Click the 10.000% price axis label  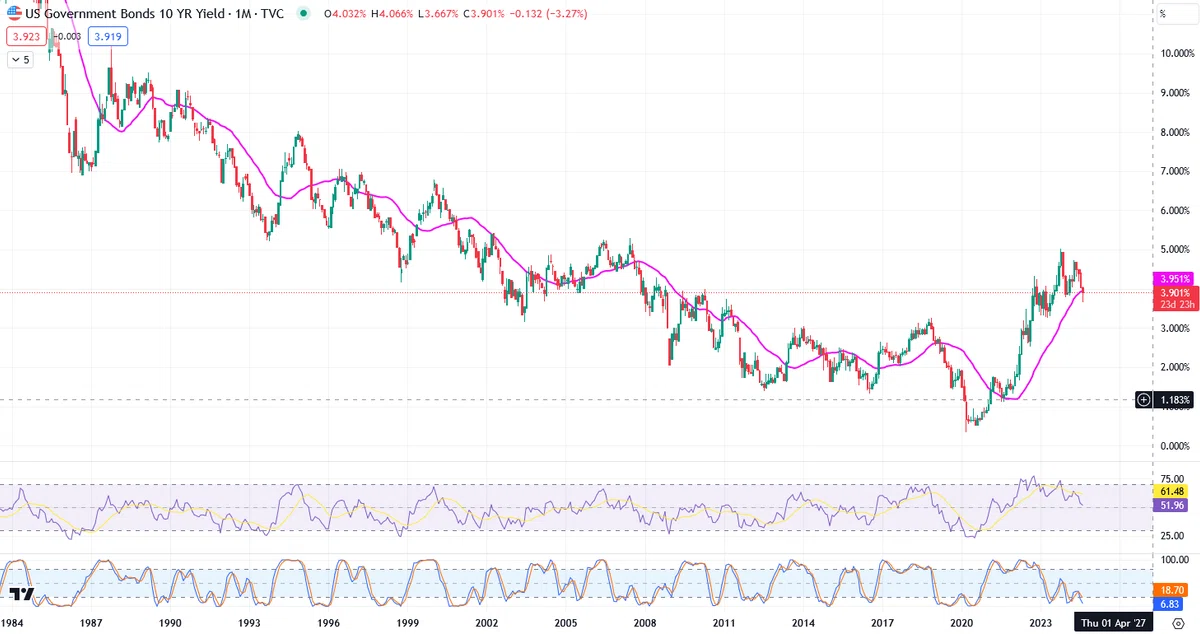tap(1176, 53)
